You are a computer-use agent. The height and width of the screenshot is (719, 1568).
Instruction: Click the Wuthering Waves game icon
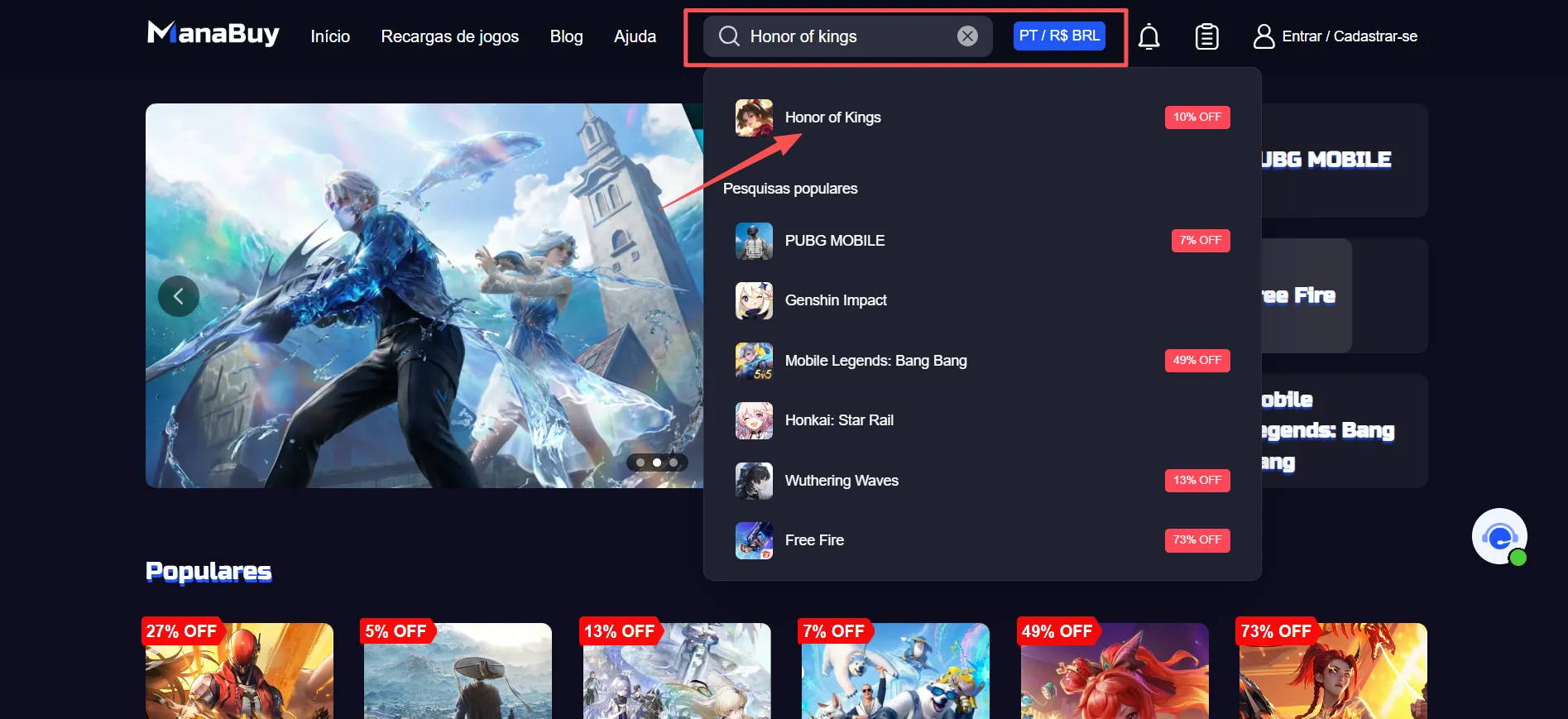754,481
